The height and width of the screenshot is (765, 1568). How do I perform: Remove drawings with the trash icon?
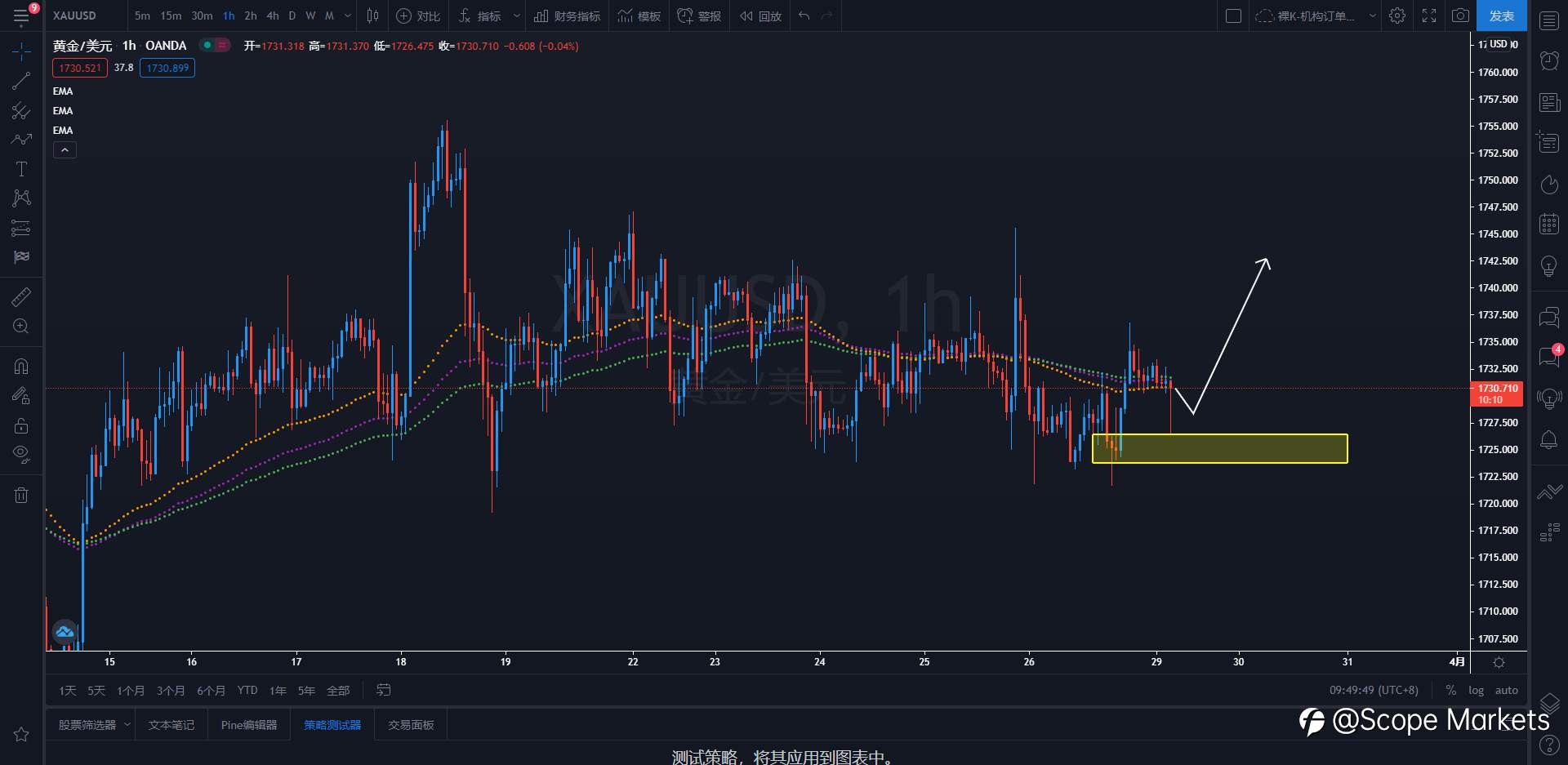(21, 495)
